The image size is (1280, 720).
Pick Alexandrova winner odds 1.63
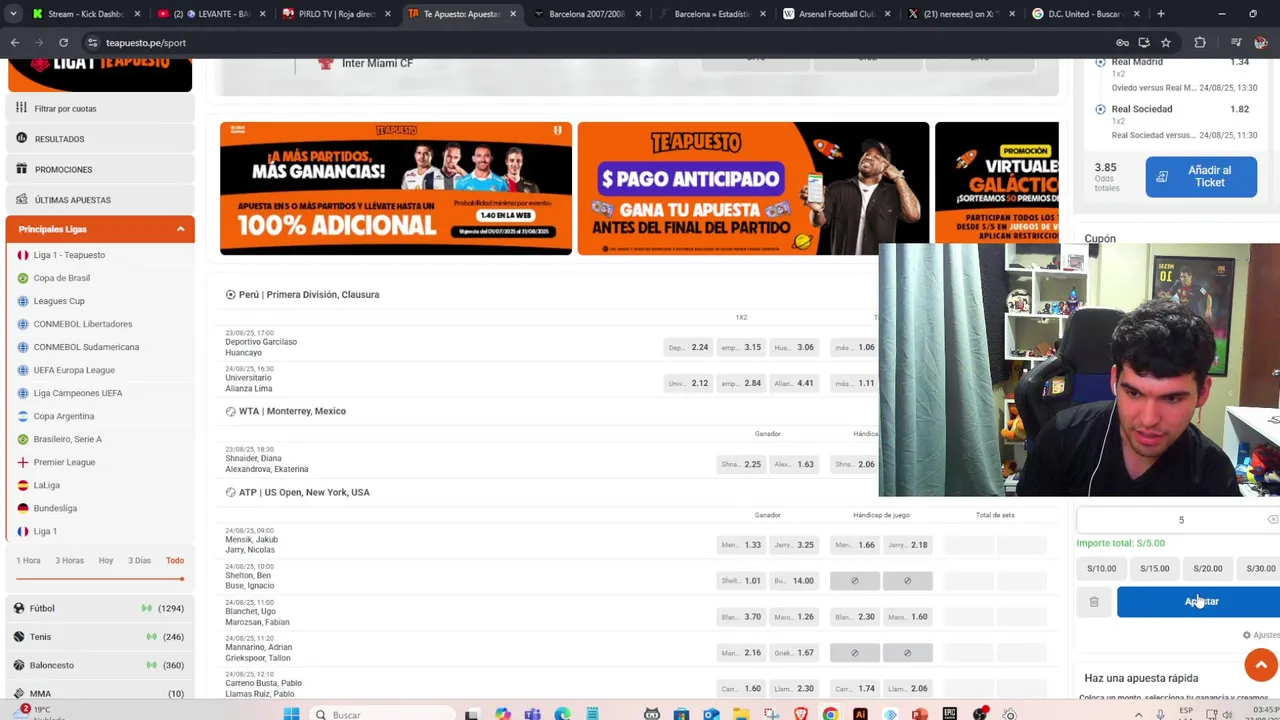click(x=794, y=464)
